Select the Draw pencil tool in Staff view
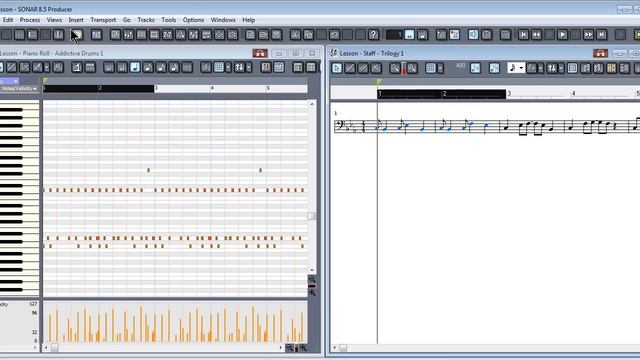The image size is (640, 360). click(350, 68)
